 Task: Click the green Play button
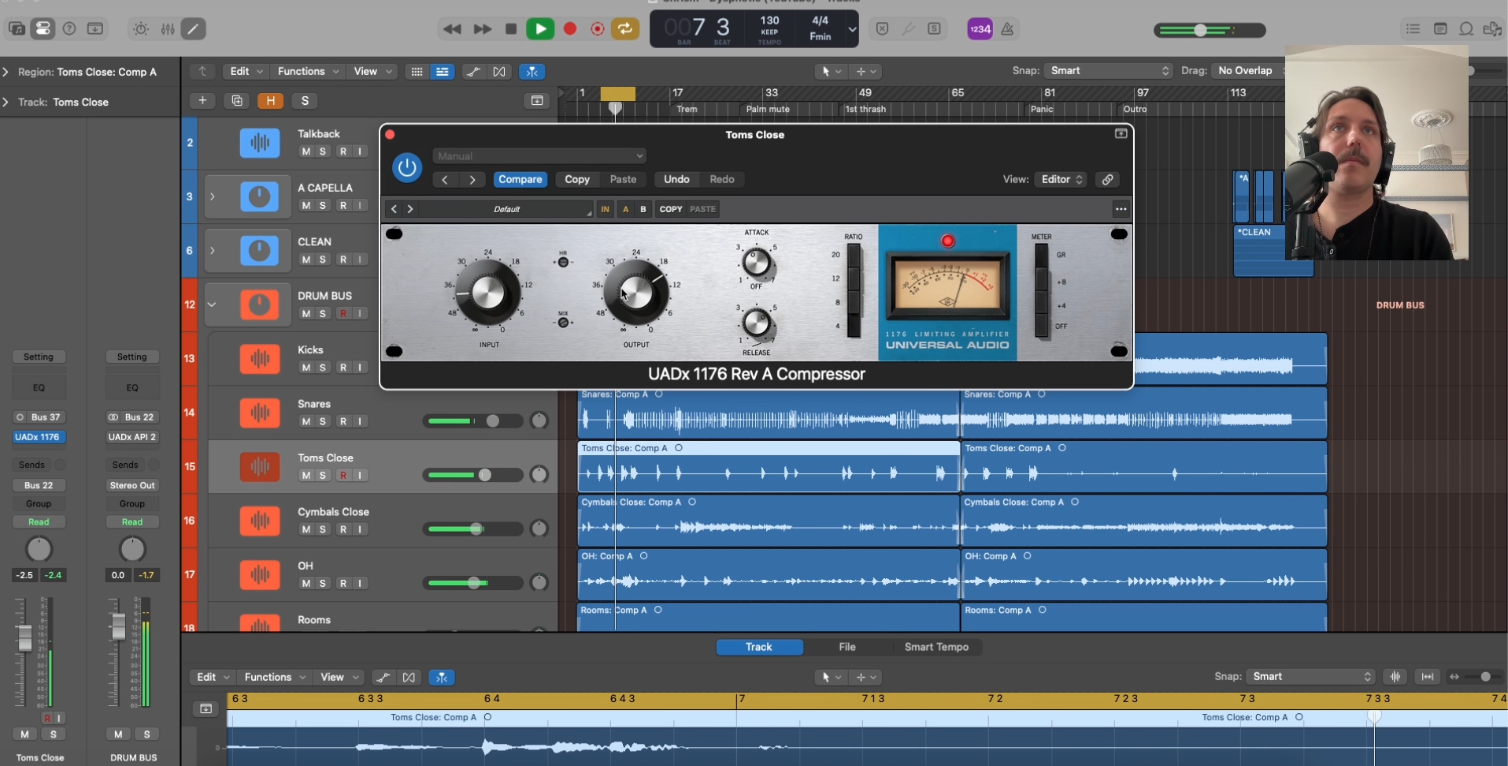click(x=540, y=29)
